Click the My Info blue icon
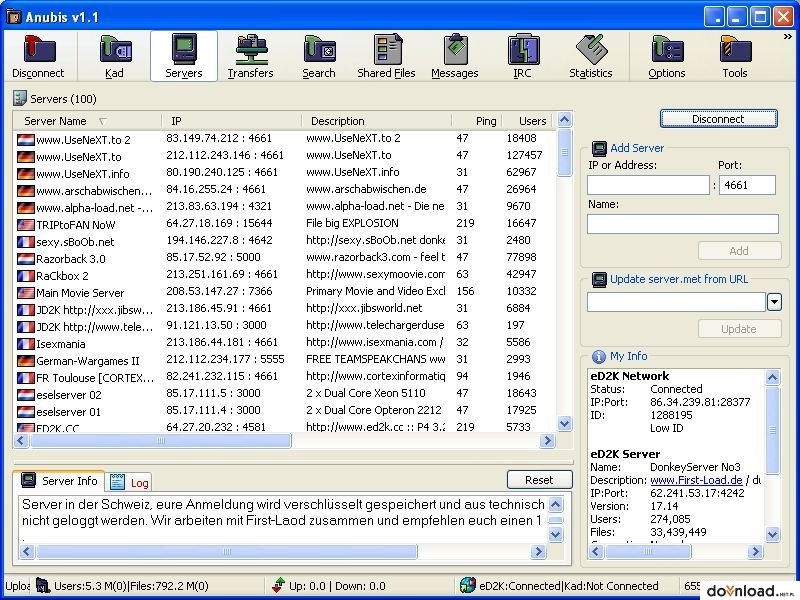The height and width of the screenshot is (600, 800). click(x=598, y=357)
